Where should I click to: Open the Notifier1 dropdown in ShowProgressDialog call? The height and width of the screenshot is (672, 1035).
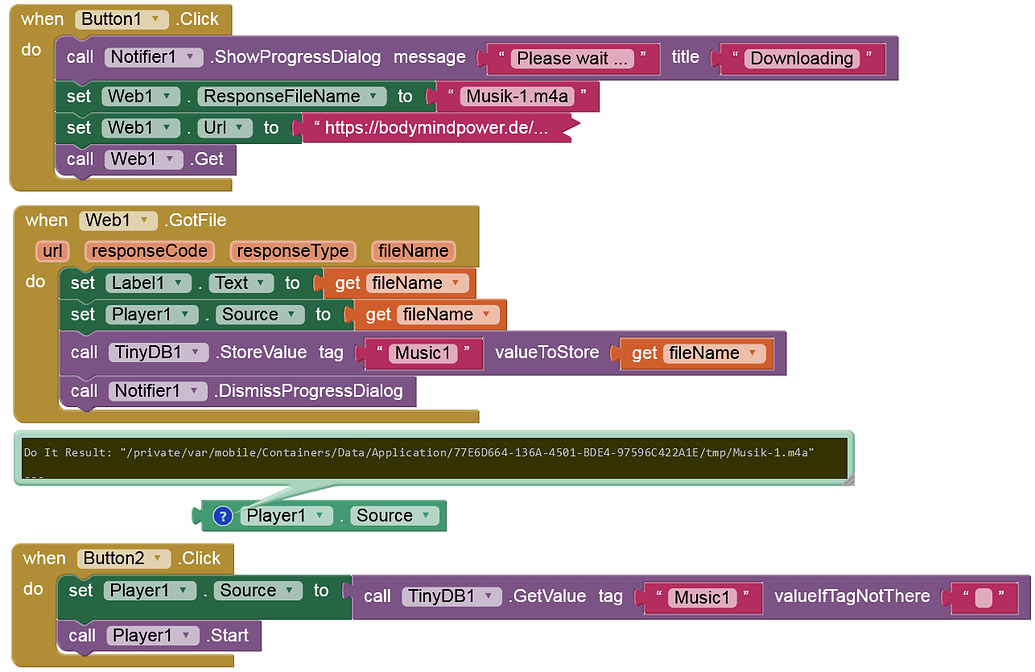[189, 57]
